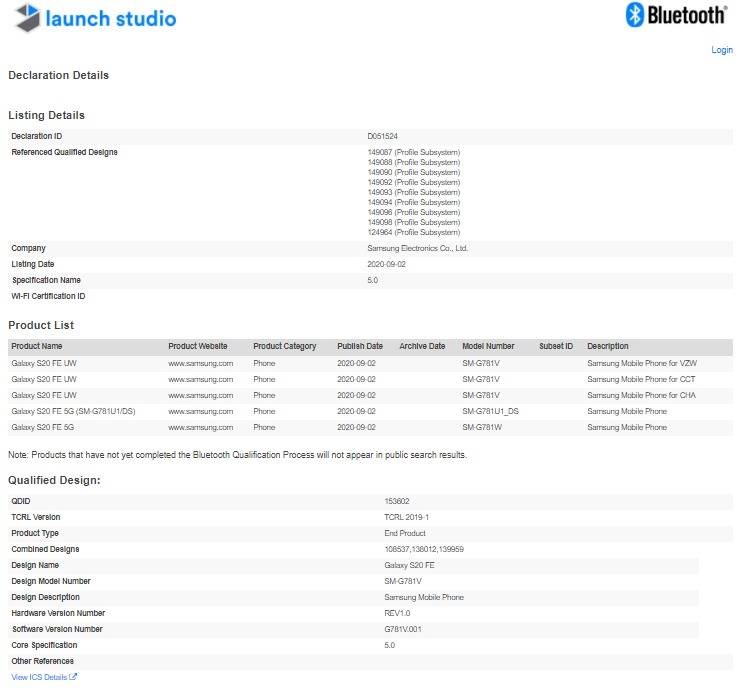Select the Product Website column header

tap(198, 346)
